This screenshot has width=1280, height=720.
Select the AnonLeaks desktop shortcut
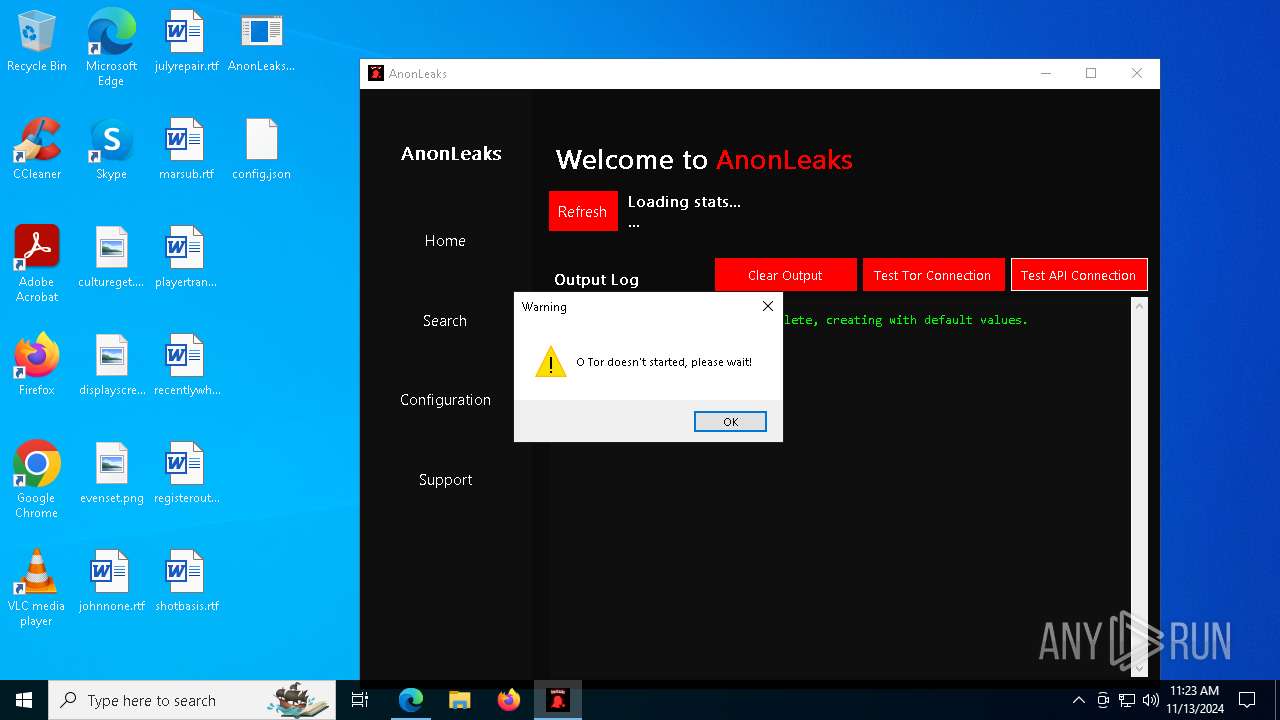coord(261,42)
